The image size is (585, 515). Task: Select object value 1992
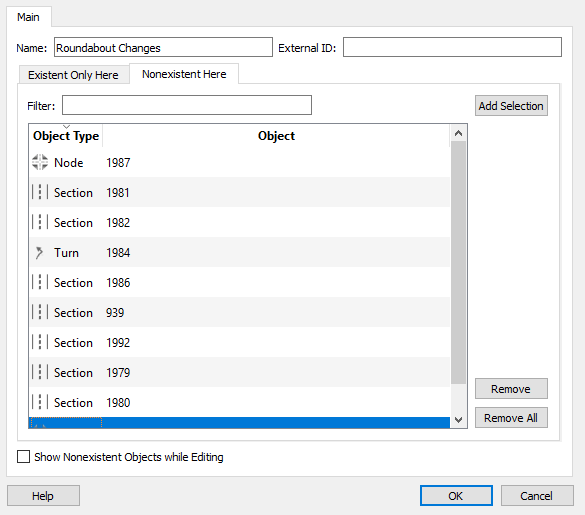click(118, 342)
